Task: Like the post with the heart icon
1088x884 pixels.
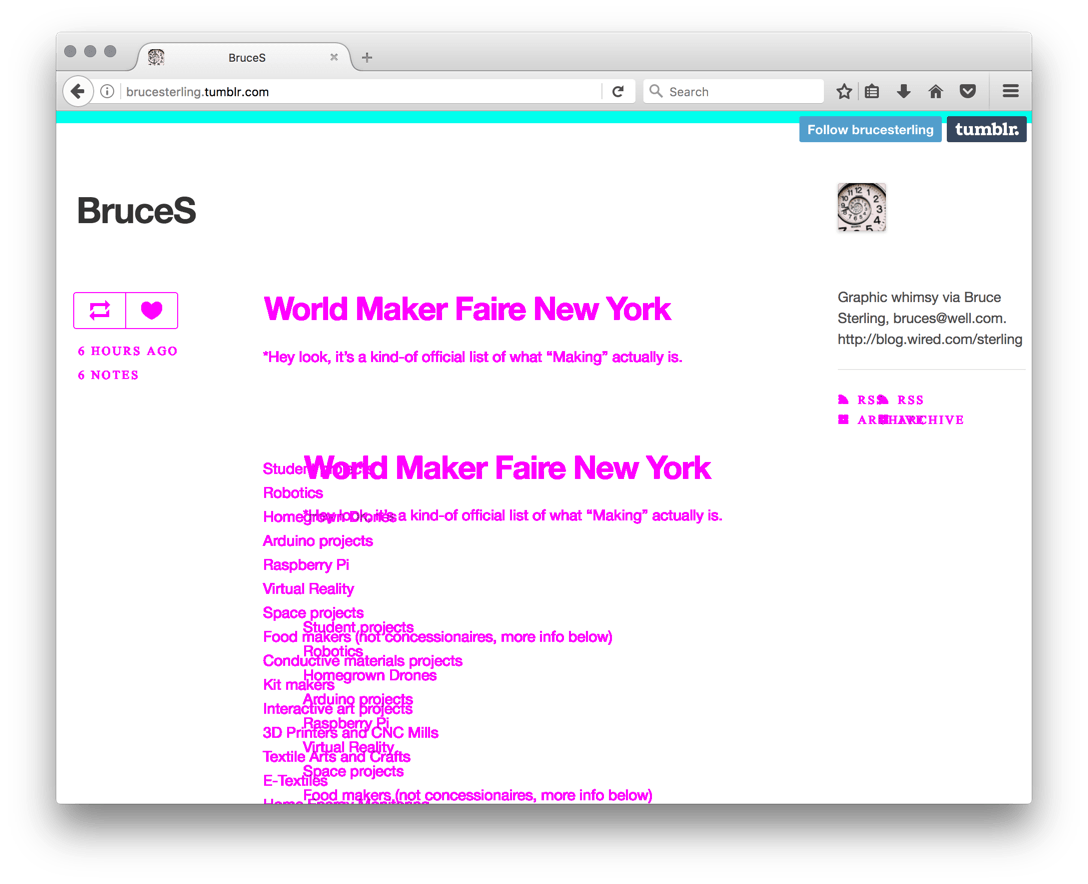Action: tap(151, 310)
